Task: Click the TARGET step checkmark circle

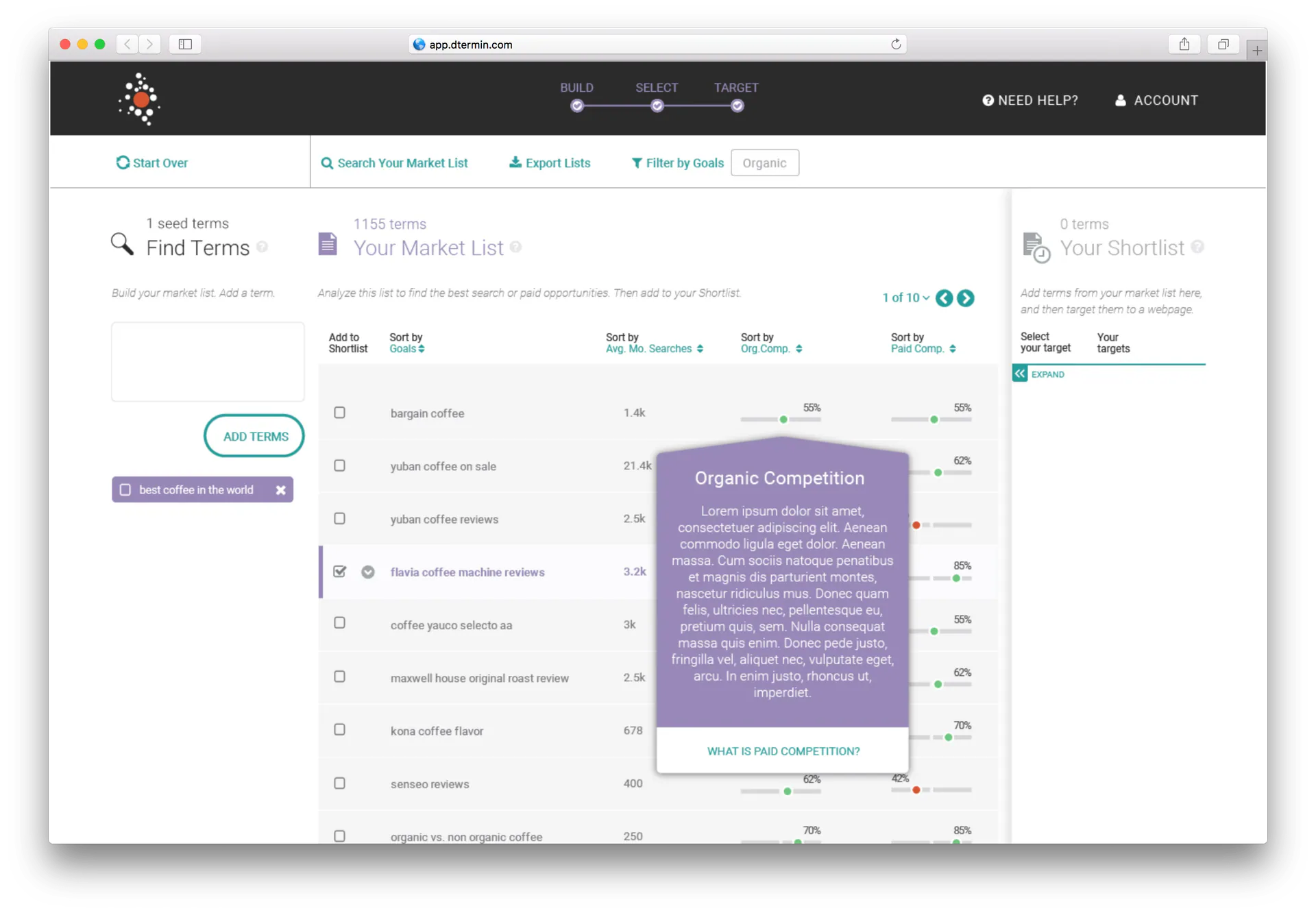Action: 737,106
